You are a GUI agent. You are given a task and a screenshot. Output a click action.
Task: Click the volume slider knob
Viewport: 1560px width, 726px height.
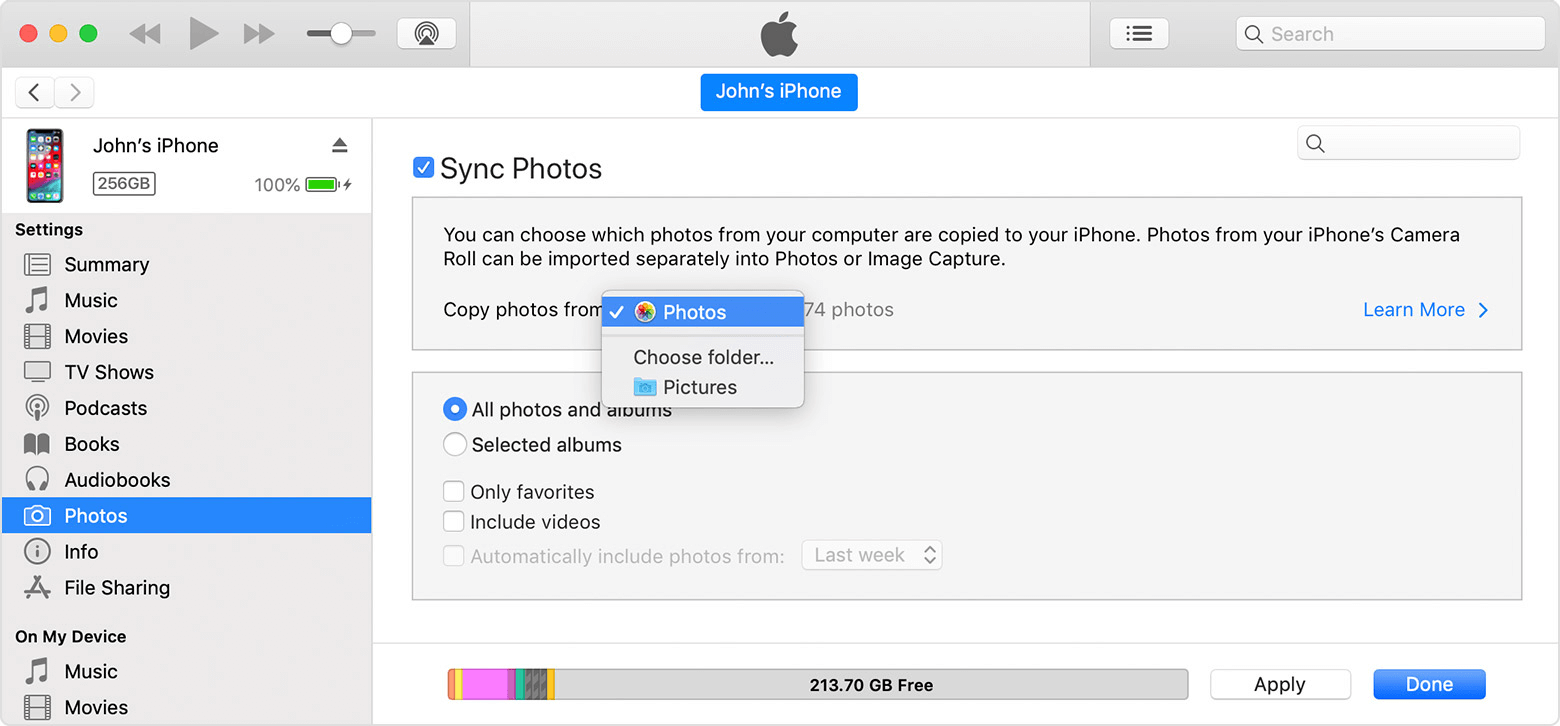[341, 34]
